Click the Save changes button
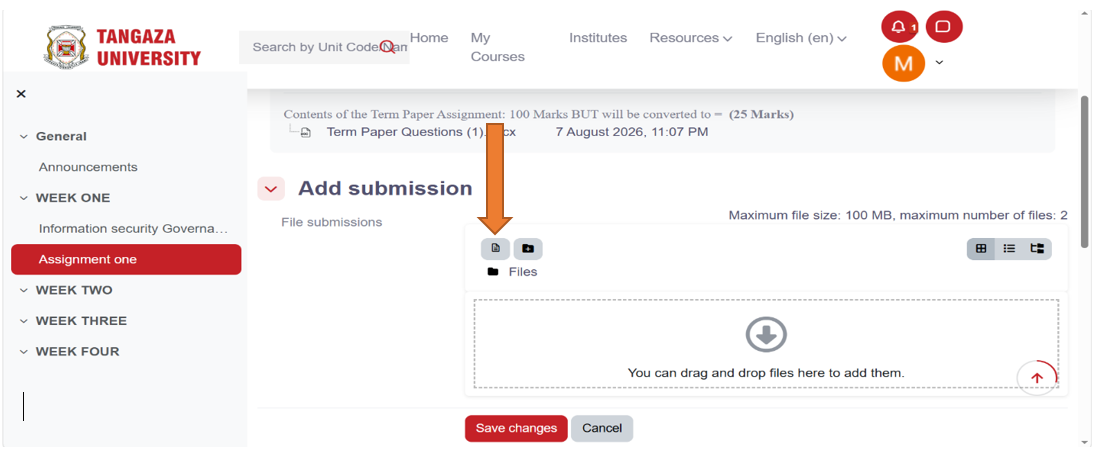This screenshot has width=1093, height=452. click(x=517, y=428)
